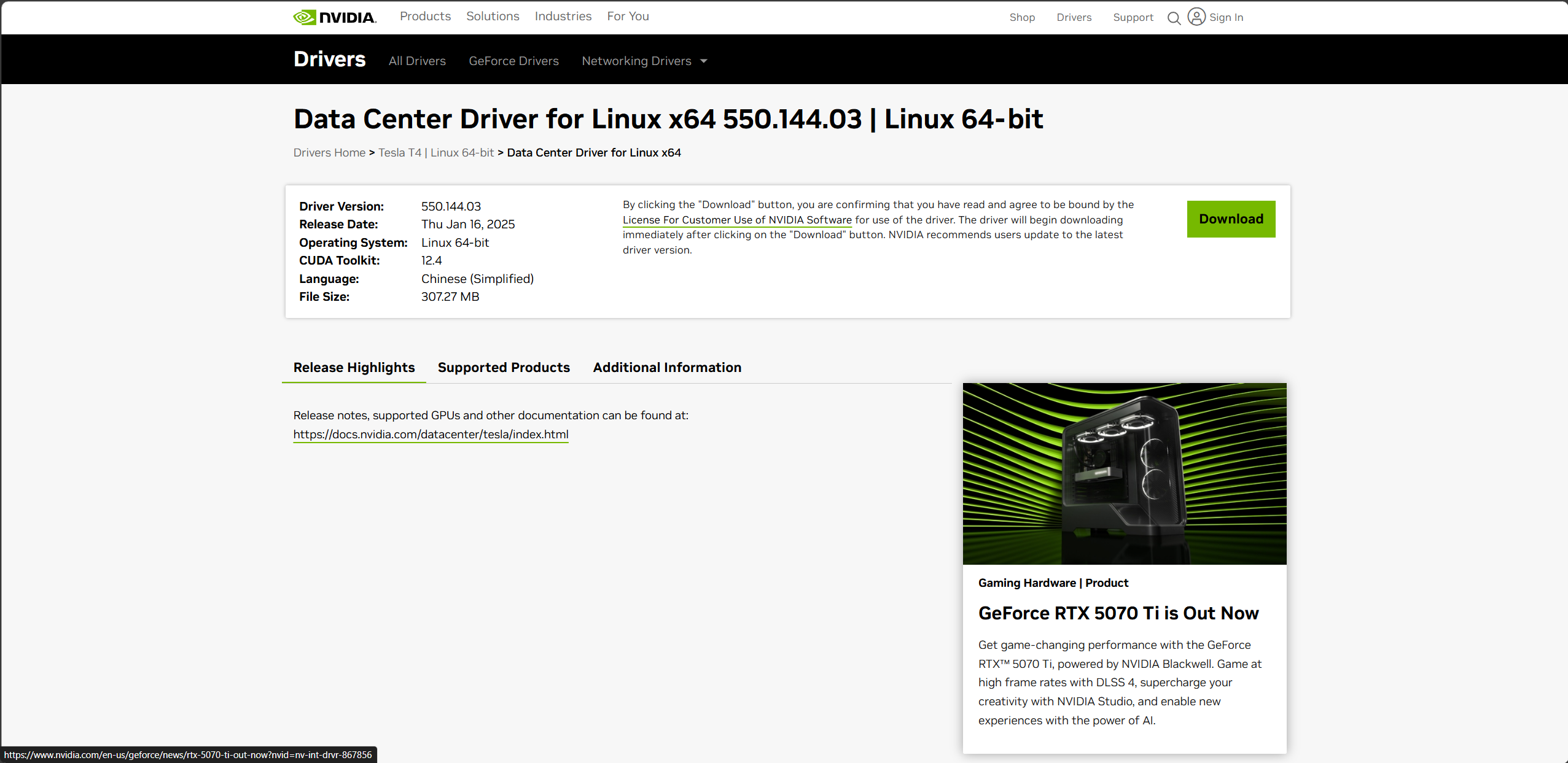
Task: Click the Get game-changing performance description paragraph
Action: pos(1120,683)
